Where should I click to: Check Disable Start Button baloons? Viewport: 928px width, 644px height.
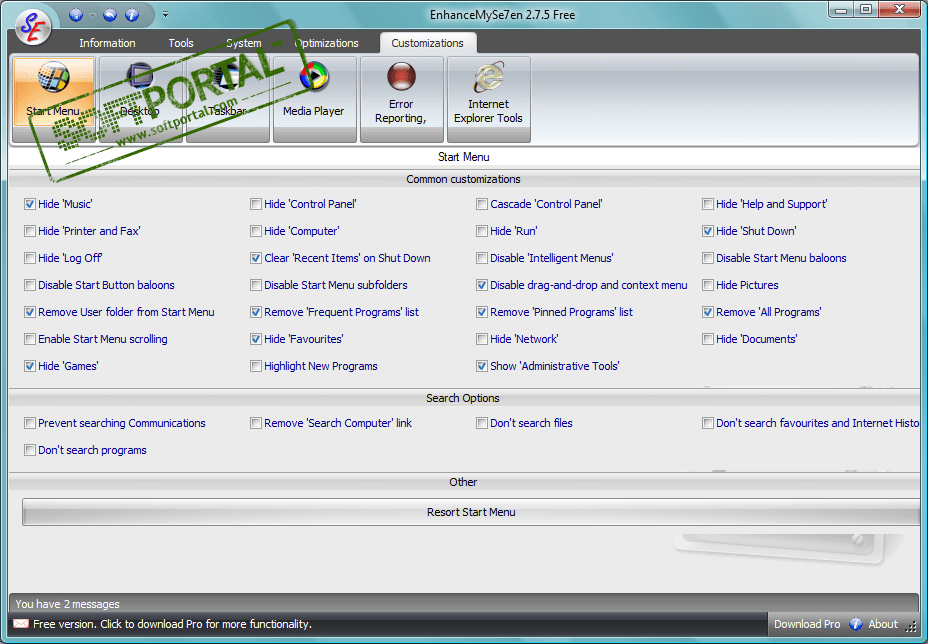click(x=30, y=285)
